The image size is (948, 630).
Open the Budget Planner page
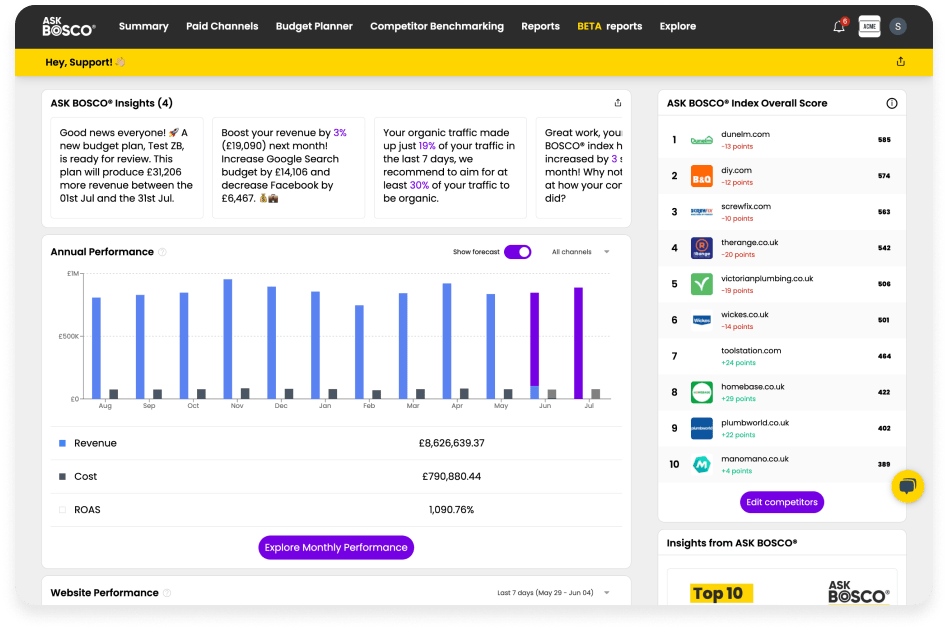pyautogui.click(x=314, y=26)
